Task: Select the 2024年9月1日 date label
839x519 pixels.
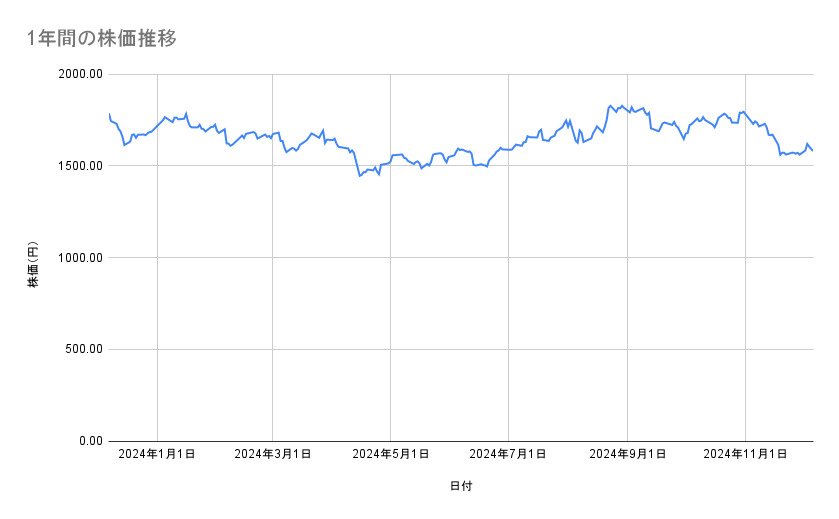Action: 627,454
